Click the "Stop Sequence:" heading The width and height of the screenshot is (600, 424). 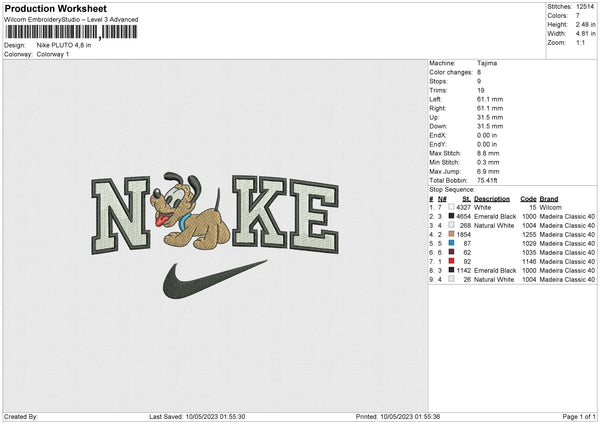point(452,190)
